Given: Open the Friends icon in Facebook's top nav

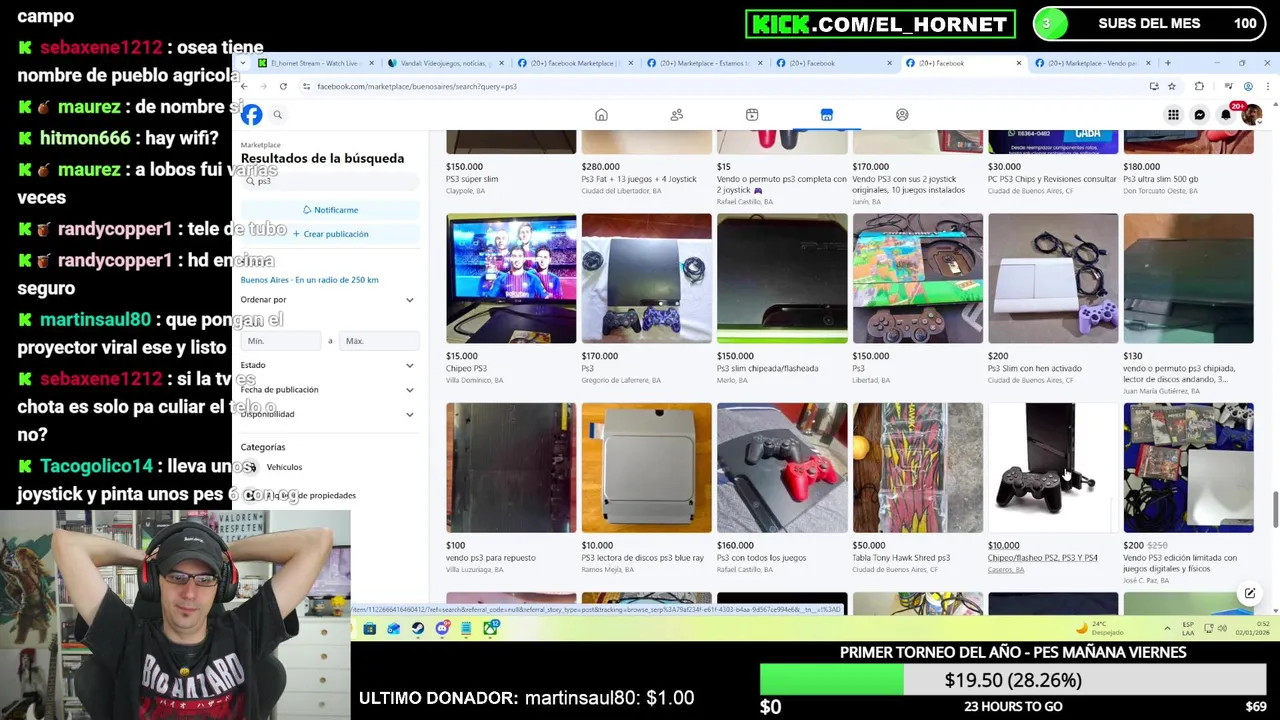Looking at the screenshot, I should click(677, 115).
